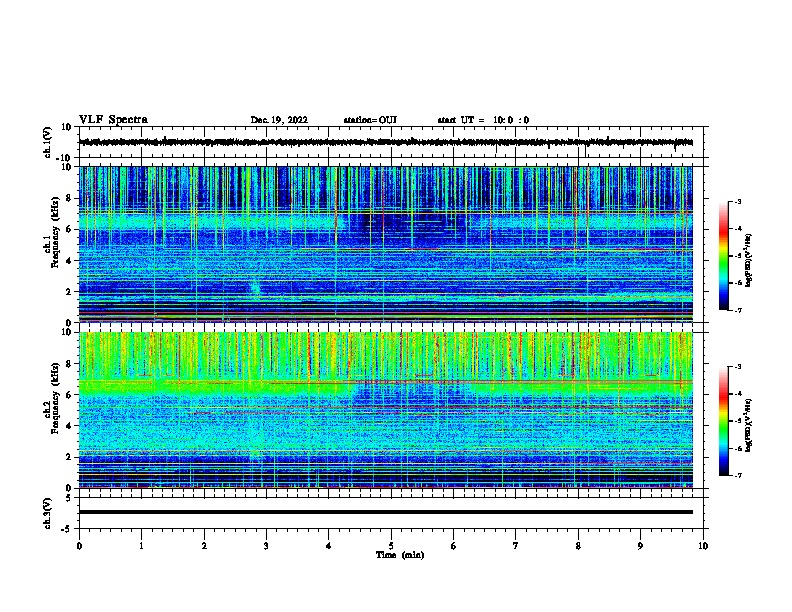This screenshot has height=612, width=792.
Task: Click the '-7' label on the ch.2 colorbar
Action: click(x=737, y=475)
